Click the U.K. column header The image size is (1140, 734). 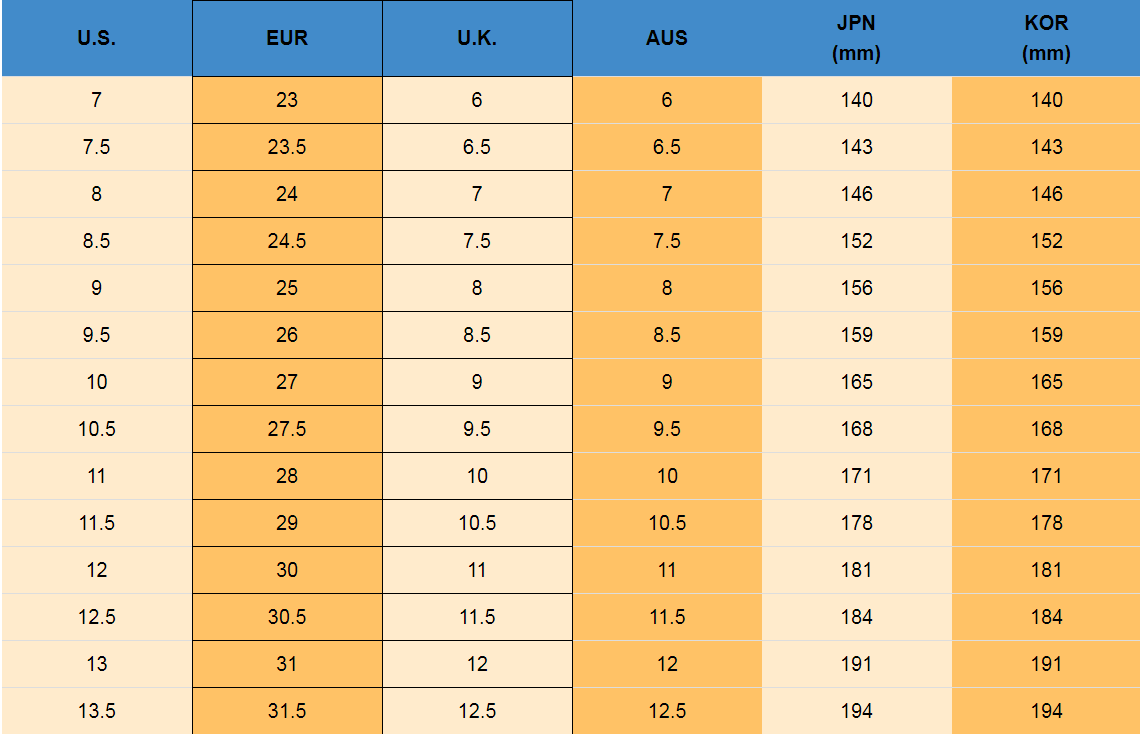pos(477,39)
